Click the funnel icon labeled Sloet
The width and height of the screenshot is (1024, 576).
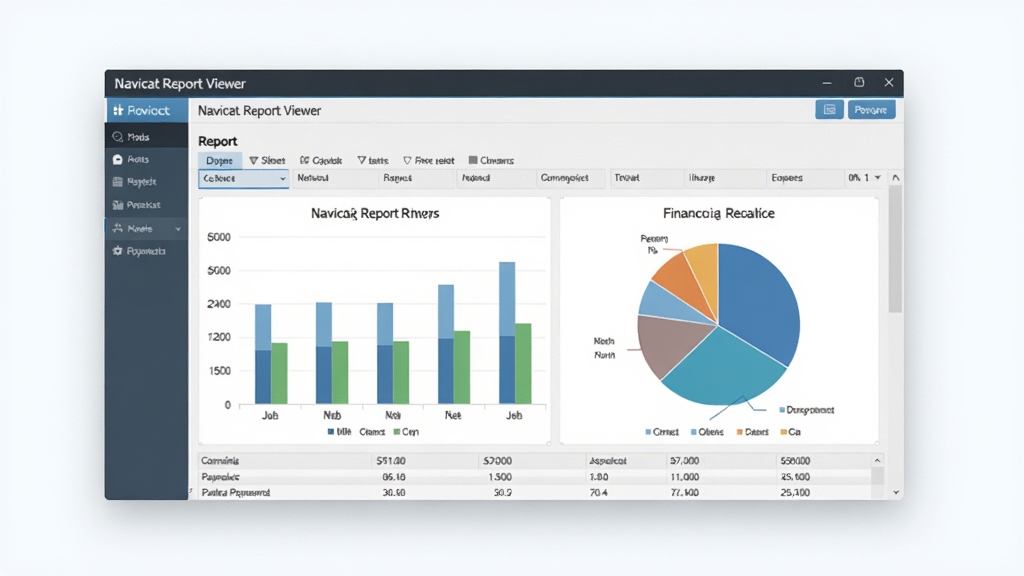(253, 160)
